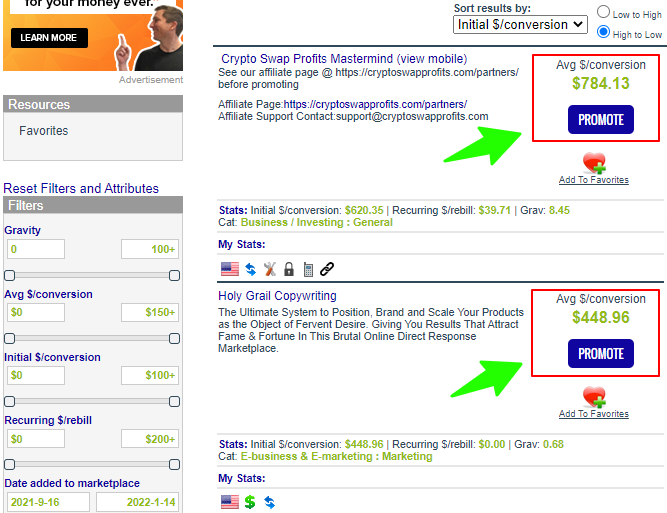
Task: Click Initial $/conversion minimum field
Action: point(36,375)
